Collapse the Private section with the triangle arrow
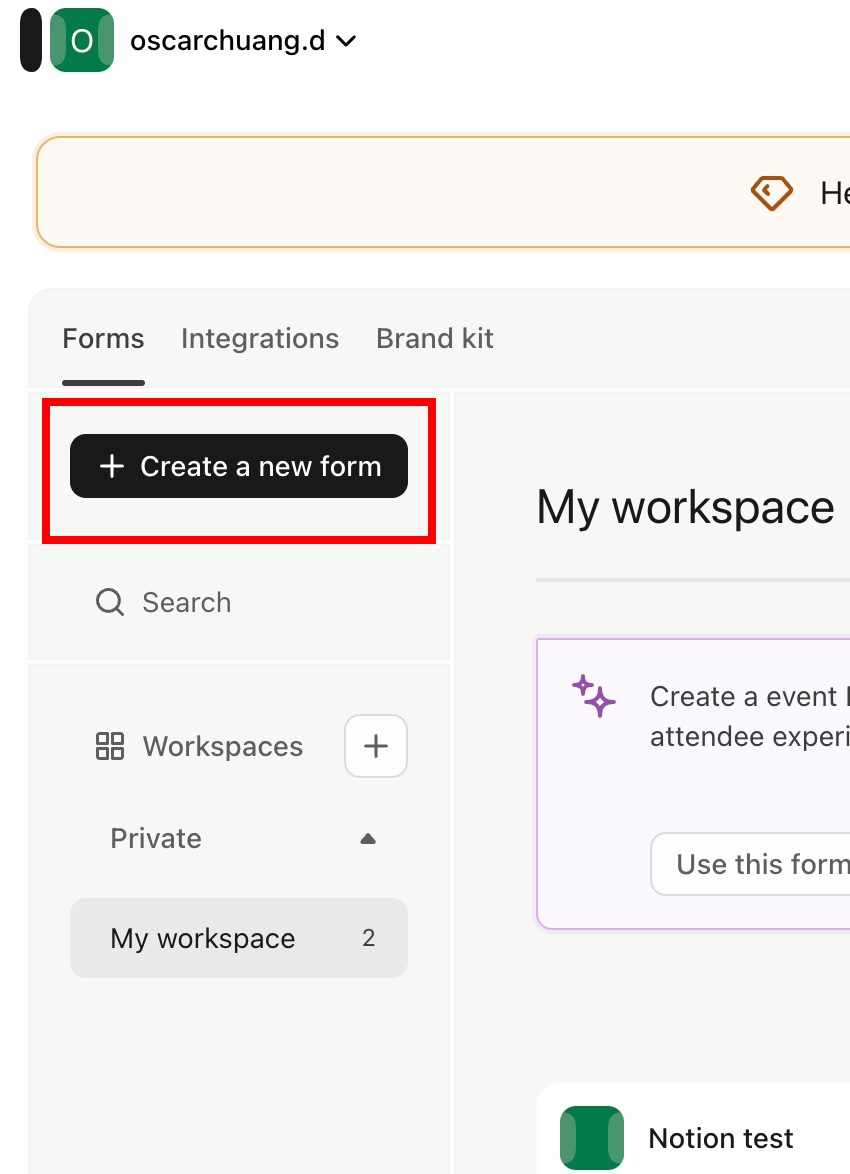 coord(368,838)
